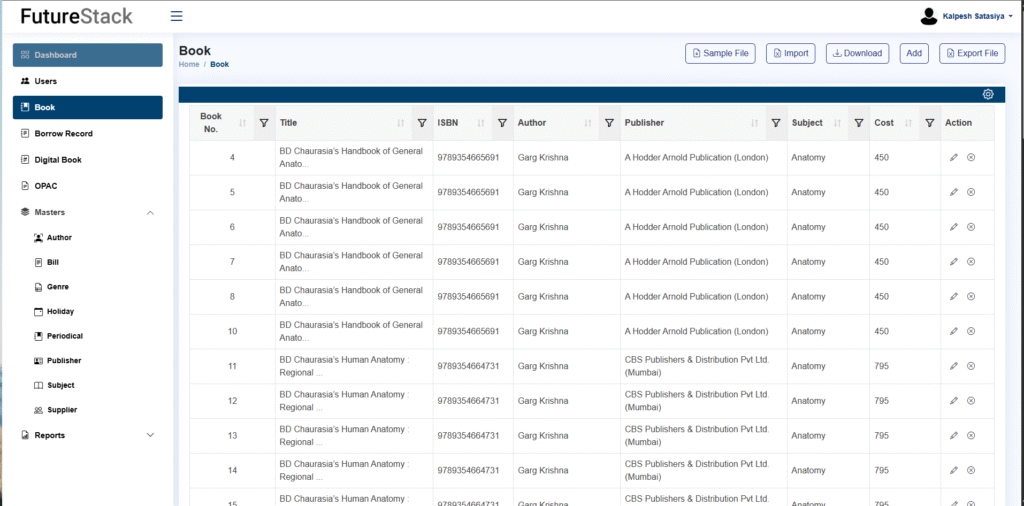Click Anatomy subject in book 7 row
The width and height of the screenshot is (1024, 506).
pyautogui.click(x=808, y=261)
